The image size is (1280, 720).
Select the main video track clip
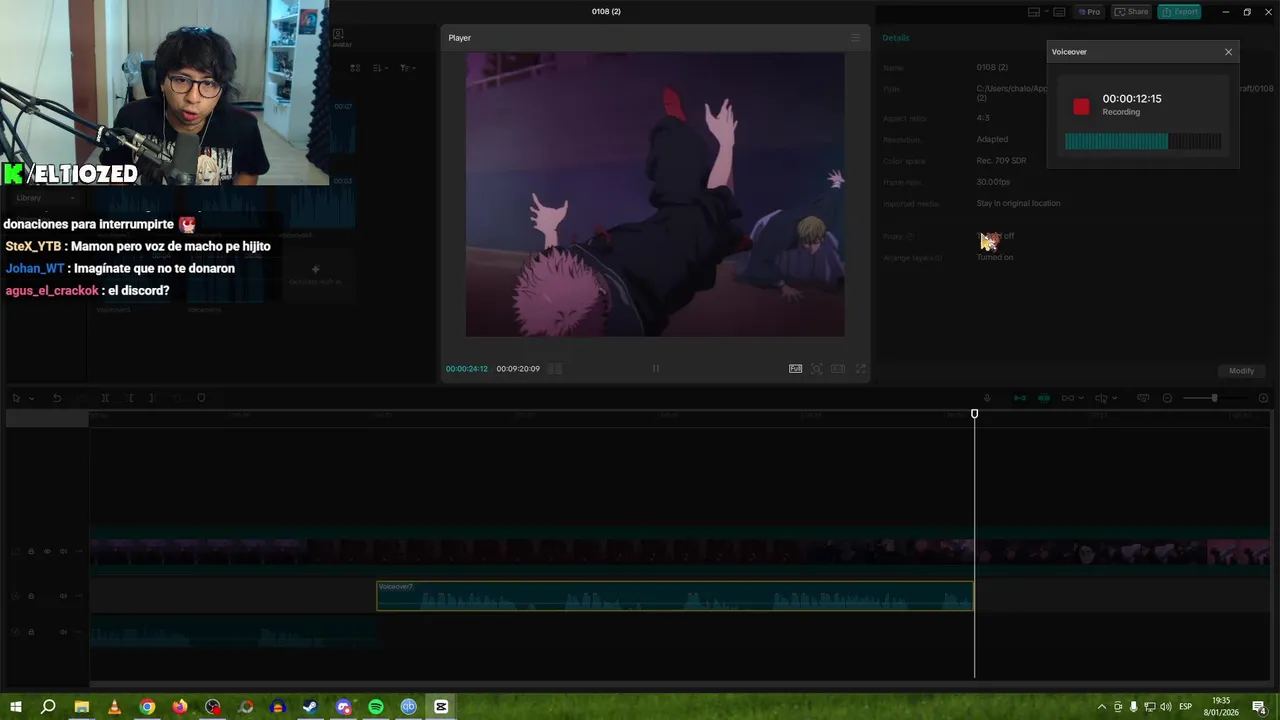(680, 552)
